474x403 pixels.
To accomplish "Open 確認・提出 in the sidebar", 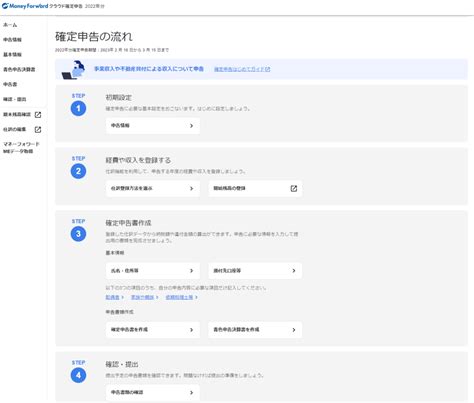I will [x=14, y=99].
